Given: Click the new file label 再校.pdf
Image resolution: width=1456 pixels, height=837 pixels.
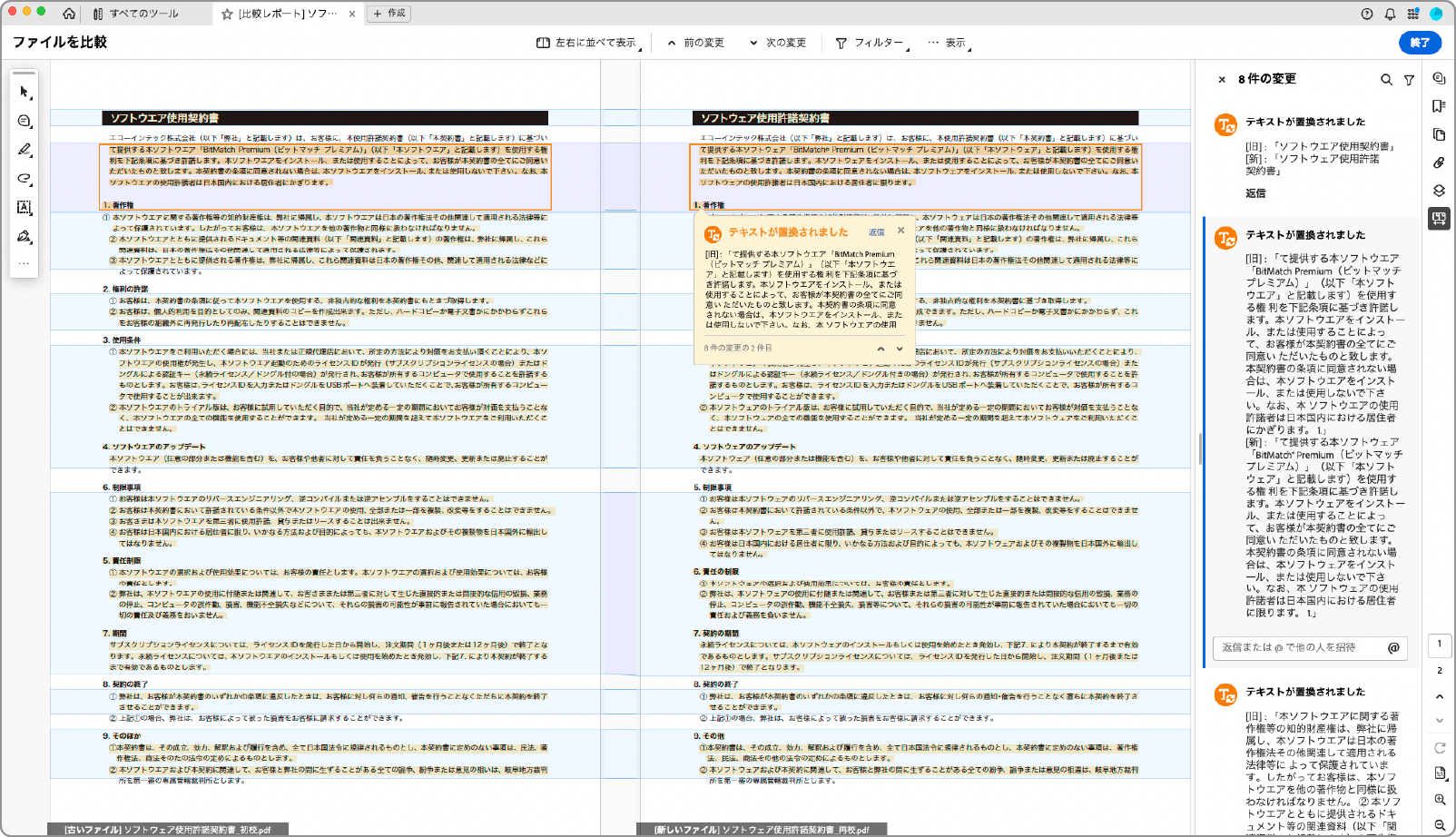Looking at the screenshot, I should point(762,830).
